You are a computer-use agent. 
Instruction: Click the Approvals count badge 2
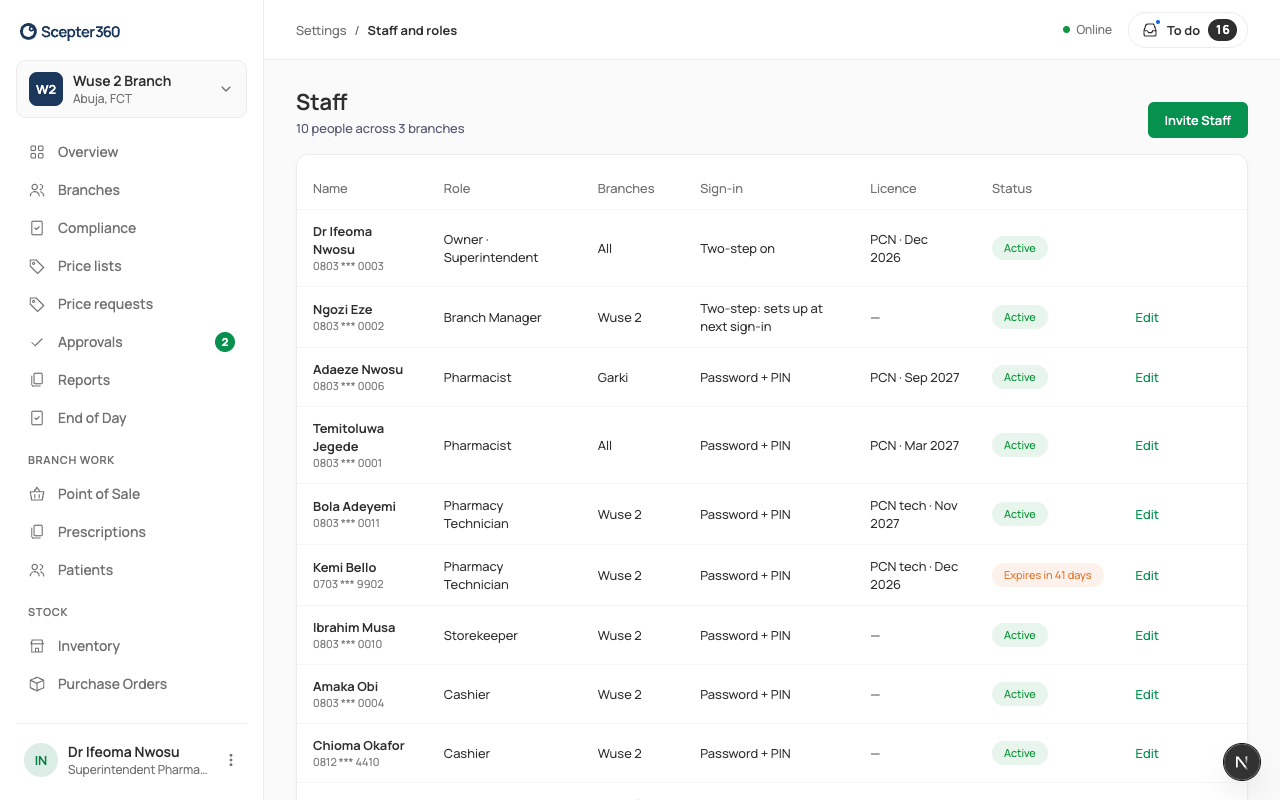pyautogui.click(x=225, y=342)
